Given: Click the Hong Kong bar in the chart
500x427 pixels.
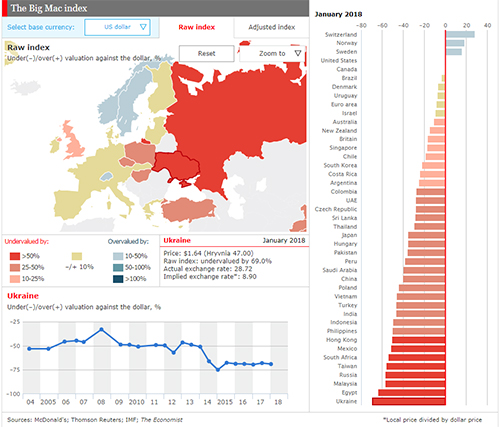Looking at the screenshot, I should click(x=419, y=340).
